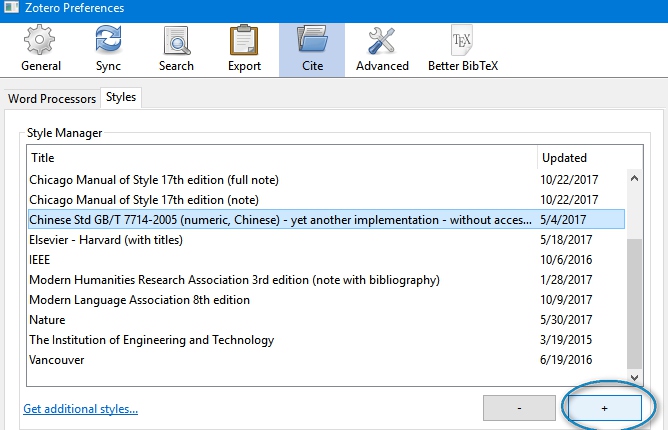668x430 pixels.
Task: Open the Sync preferences pane
Action: pos(108,49)
